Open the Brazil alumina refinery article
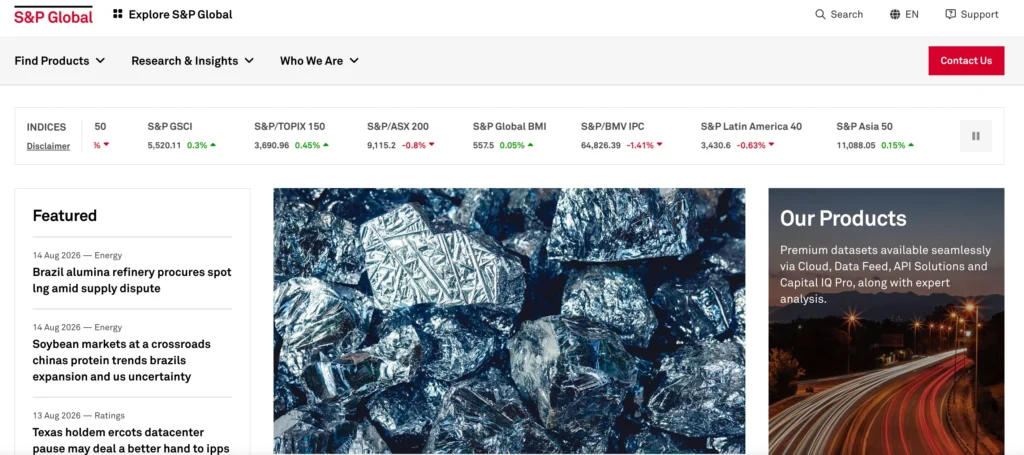 (x=132, y=280)
